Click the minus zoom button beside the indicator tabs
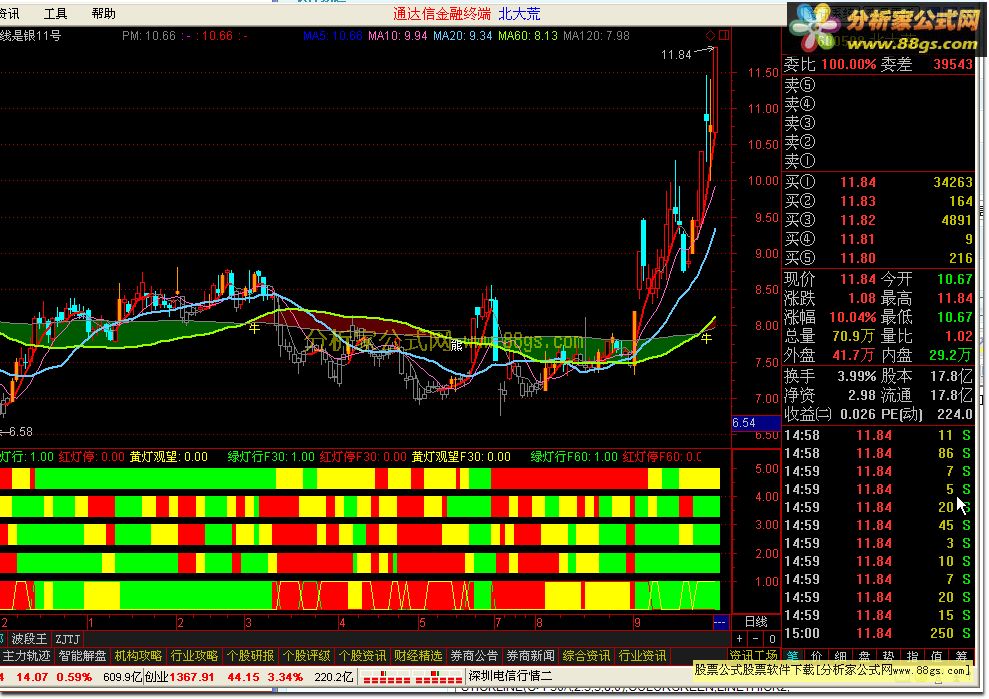The height and width of the screenshot is (699, 989). pos(756,638)
